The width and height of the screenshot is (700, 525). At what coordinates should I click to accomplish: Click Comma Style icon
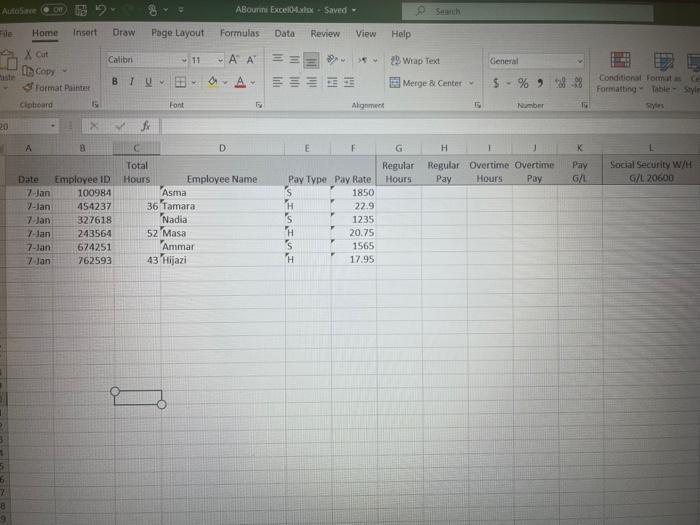pos(540,83)
